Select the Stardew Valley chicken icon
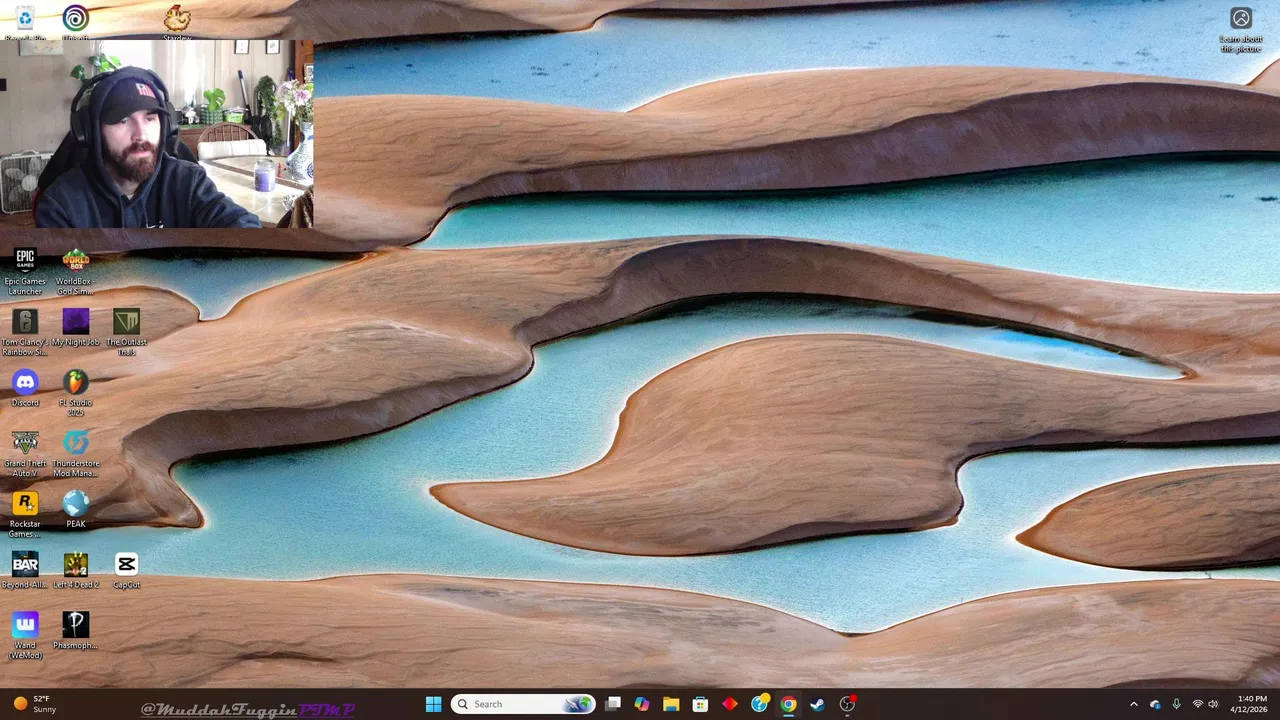 pyautogui.click(x=177, y=22)
